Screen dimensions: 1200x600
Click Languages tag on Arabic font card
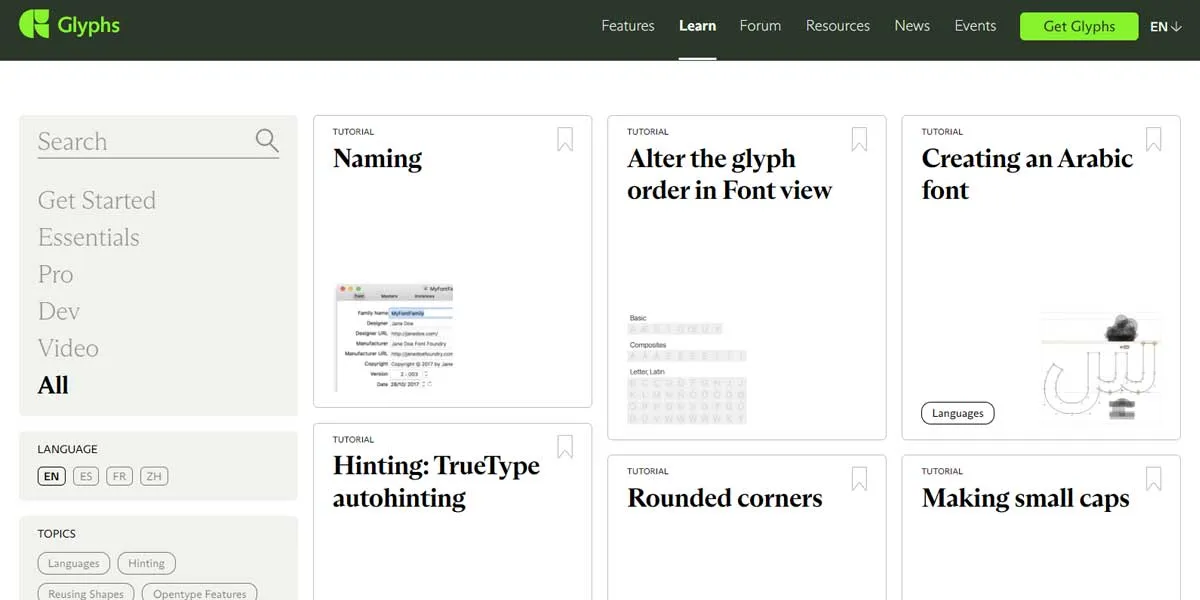958,413
